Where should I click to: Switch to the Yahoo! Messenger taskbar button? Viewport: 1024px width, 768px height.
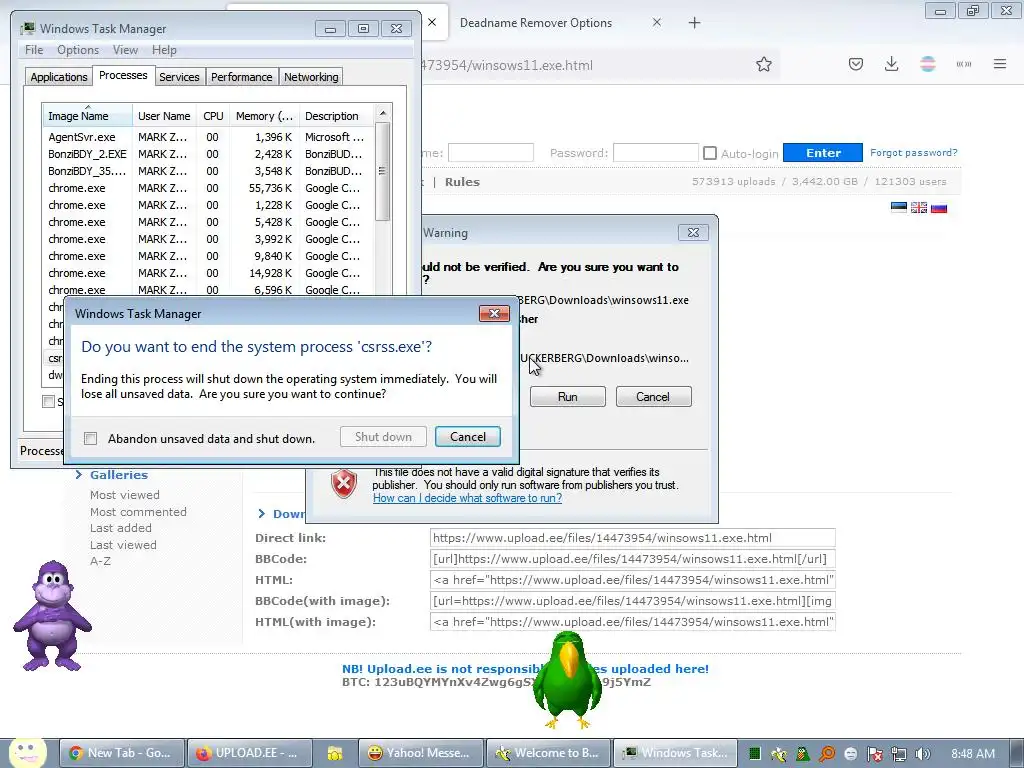(421, 753)
